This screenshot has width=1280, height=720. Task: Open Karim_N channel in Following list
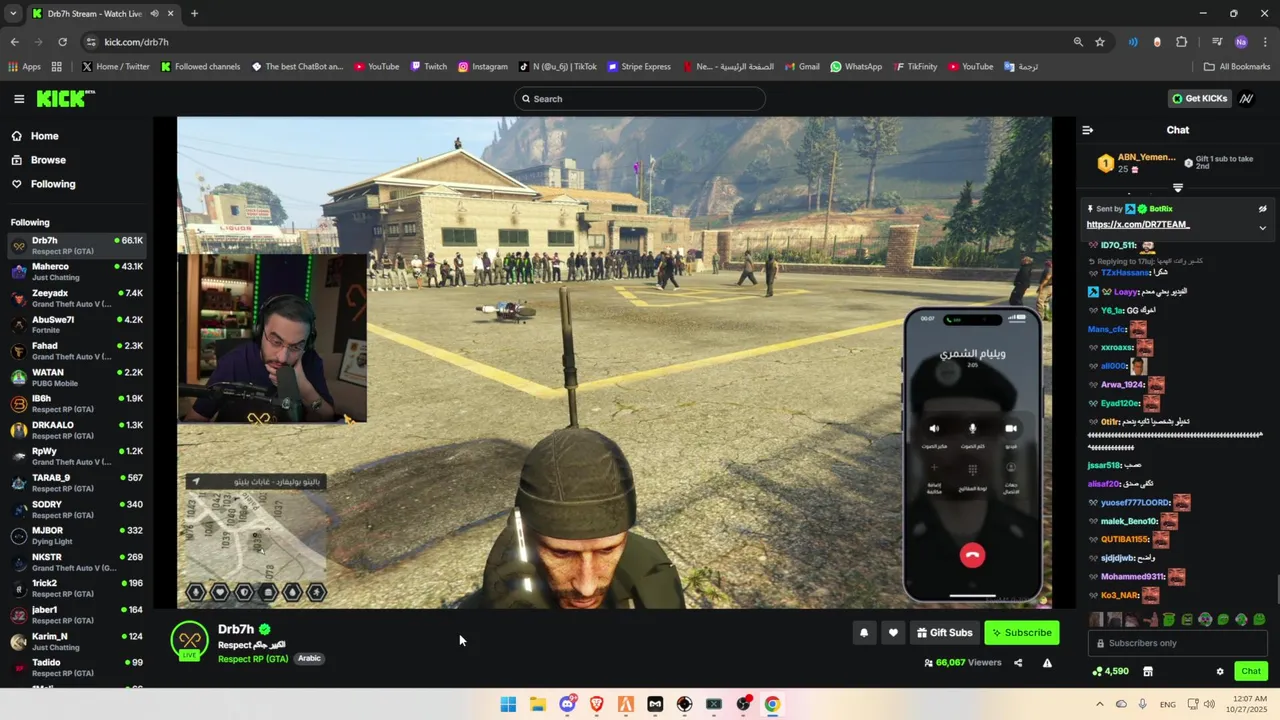coord(76,641)
